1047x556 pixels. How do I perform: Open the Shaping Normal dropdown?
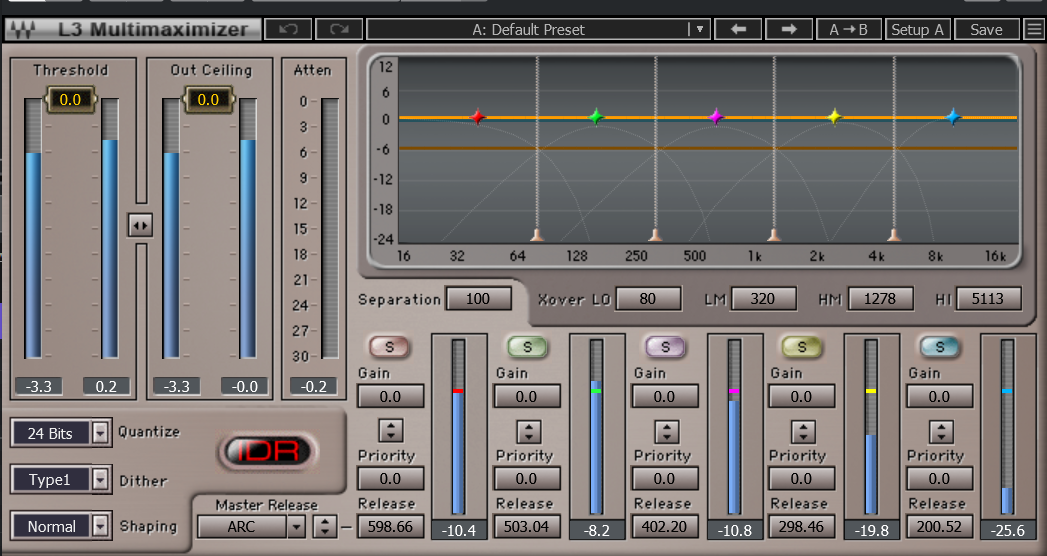tap(101, 526)
